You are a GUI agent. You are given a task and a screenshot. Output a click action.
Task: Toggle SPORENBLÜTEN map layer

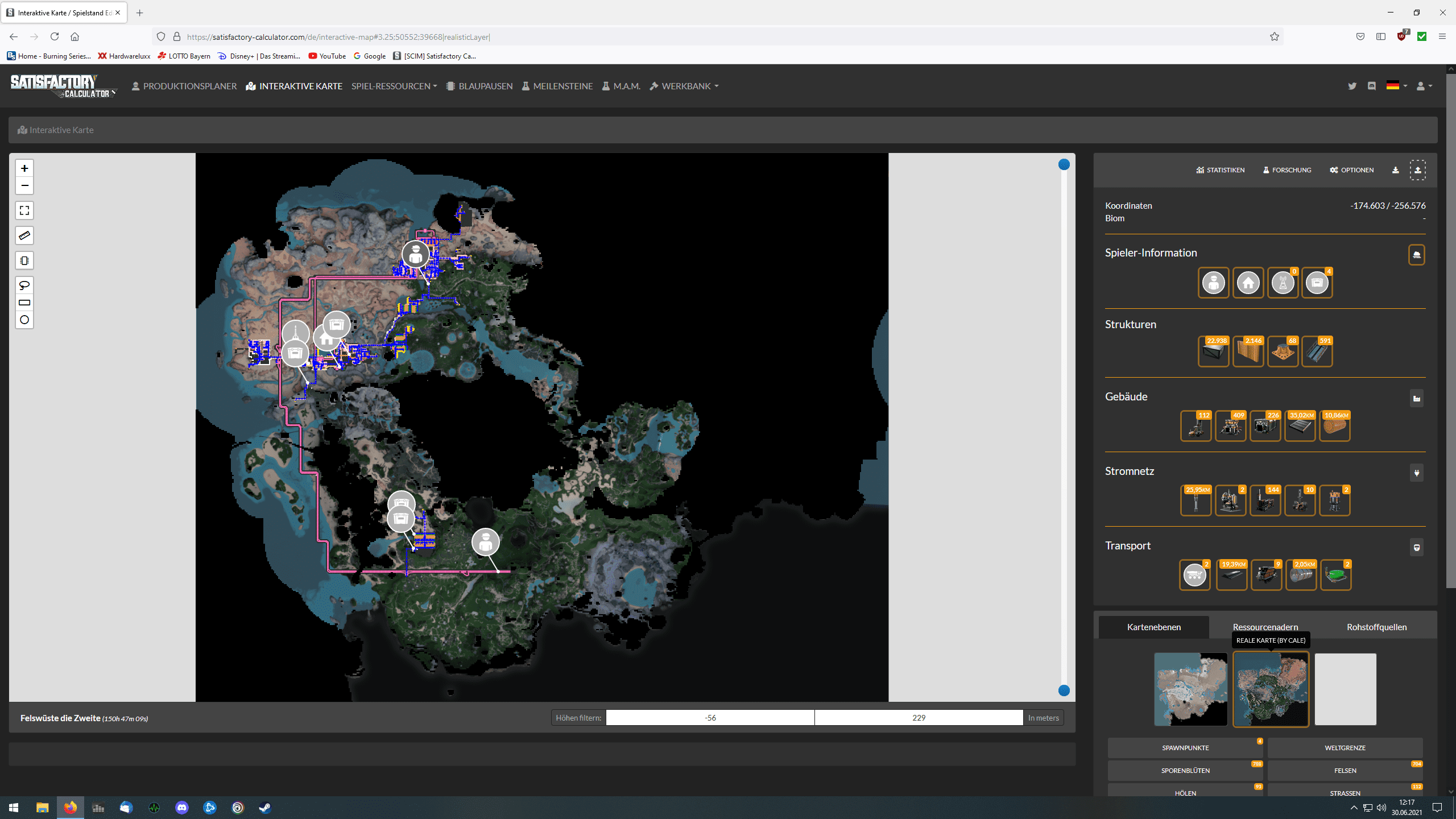coord(1185,771)
